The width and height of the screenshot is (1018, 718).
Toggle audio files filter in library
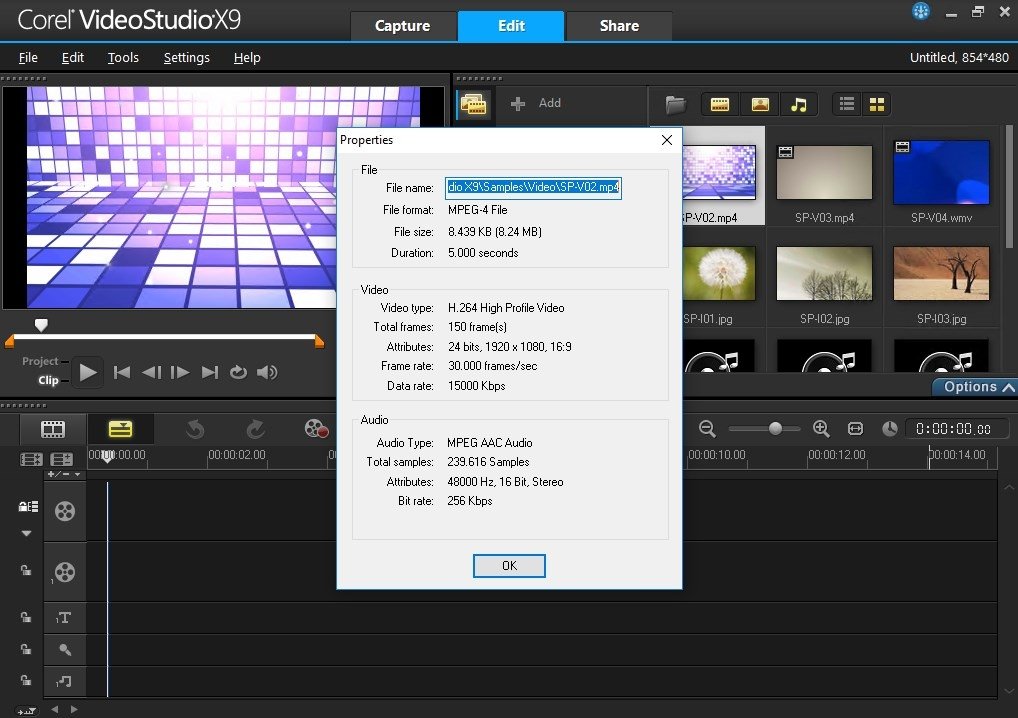tap(799, 104)
